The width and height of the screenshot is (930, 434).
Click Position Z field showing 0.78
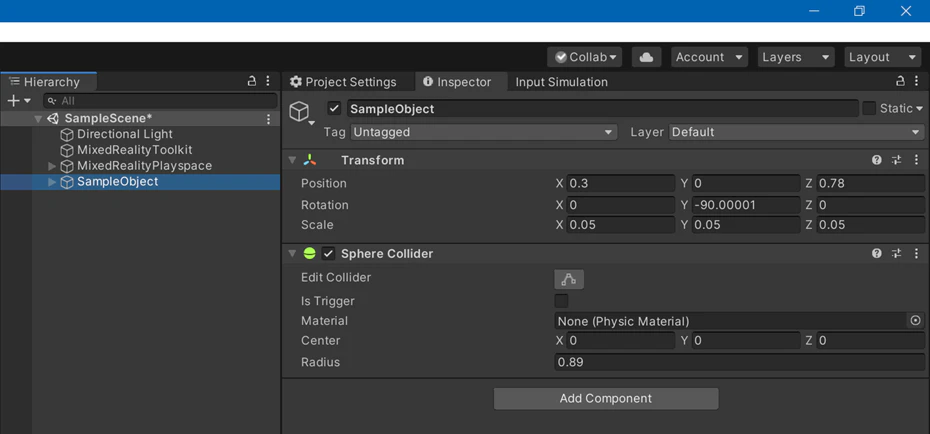click(870, 183)
